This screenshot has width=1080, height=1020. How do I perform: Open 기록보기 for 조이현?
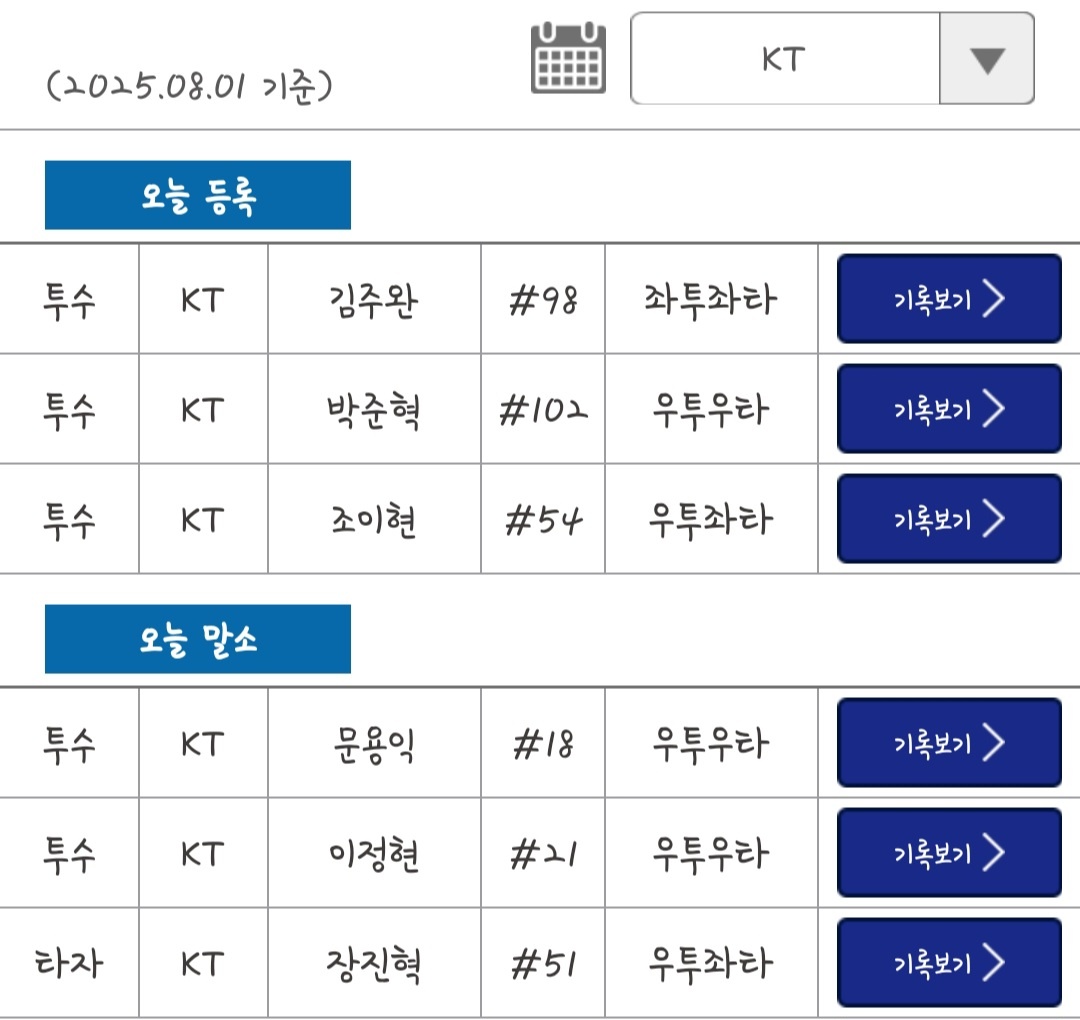948,519
